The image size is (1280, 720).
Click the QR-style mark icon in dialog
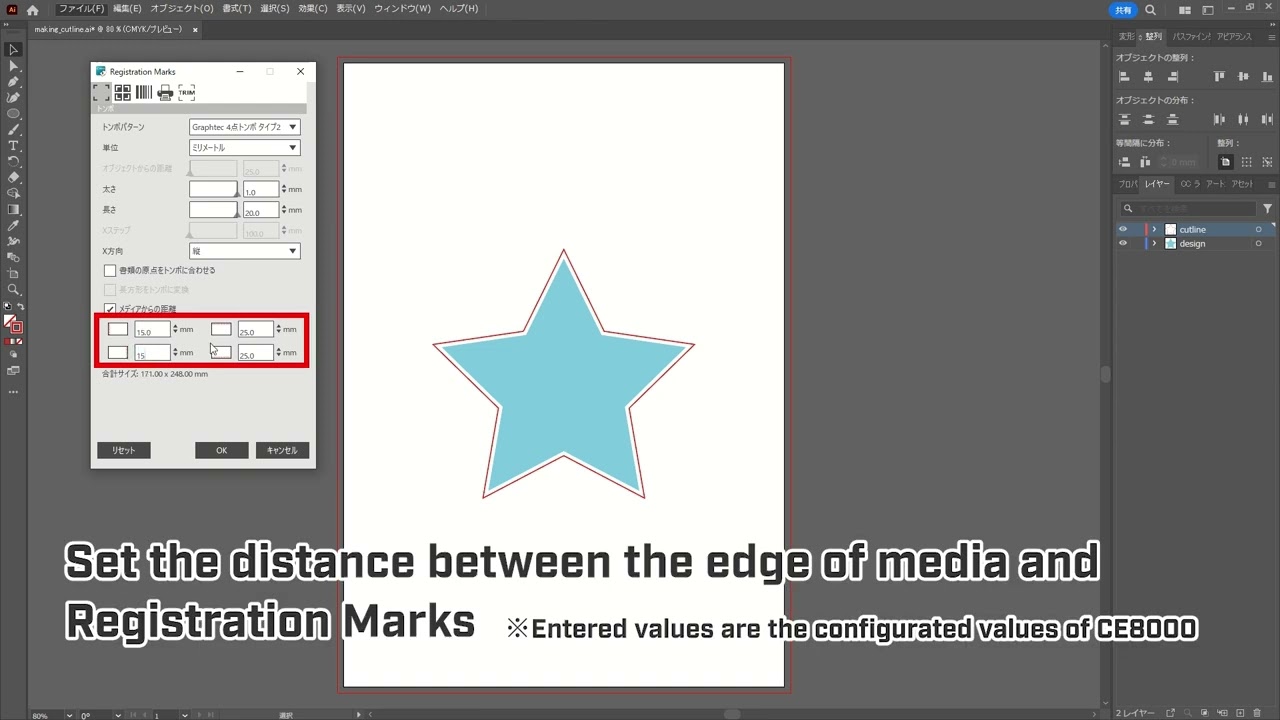(122, 92)
